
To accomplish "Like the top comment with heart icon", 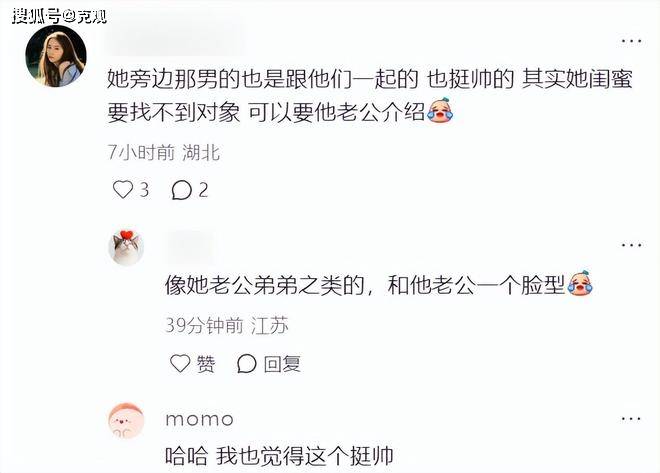I will (x=122, y=190).
